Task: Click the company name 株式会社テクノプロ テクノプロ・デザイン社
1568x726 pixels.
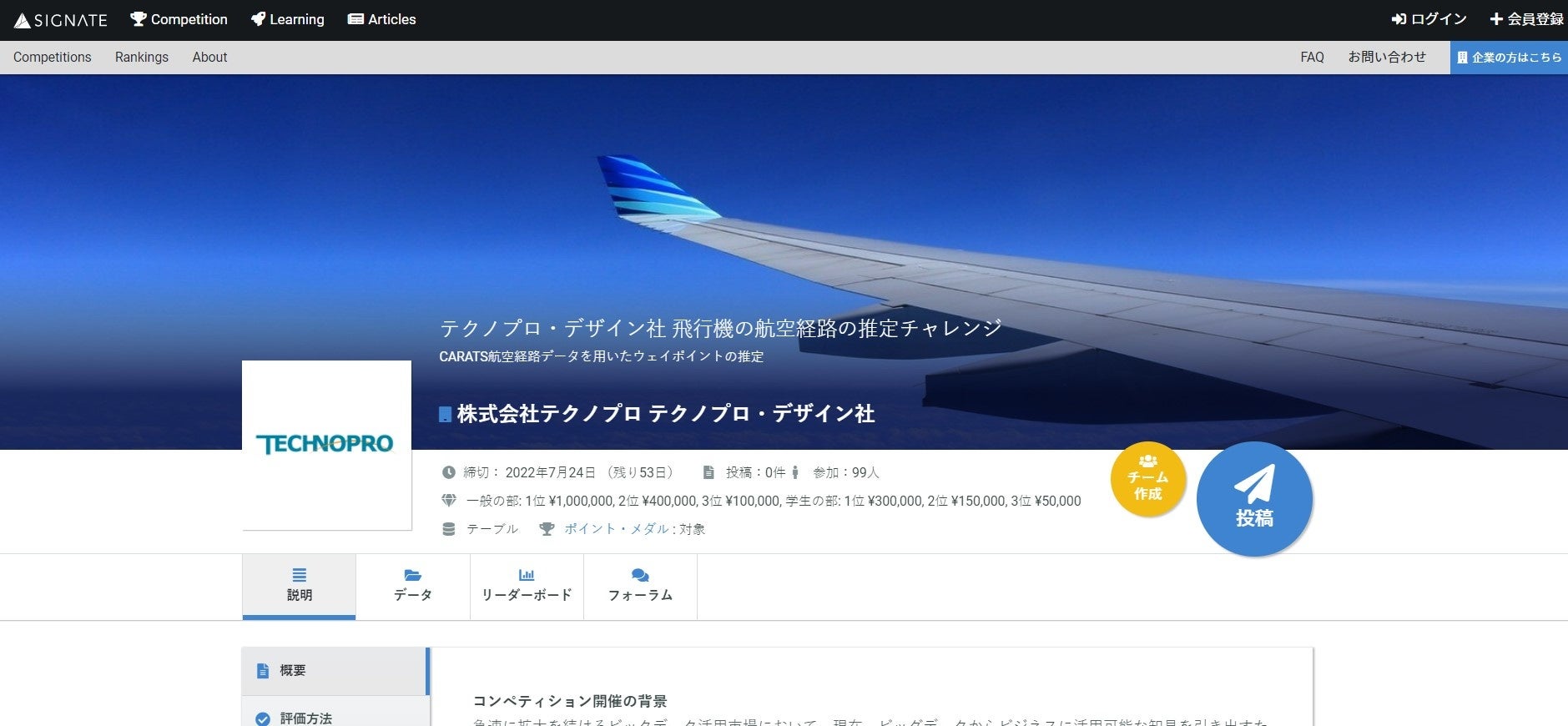Action: point(666,414)
